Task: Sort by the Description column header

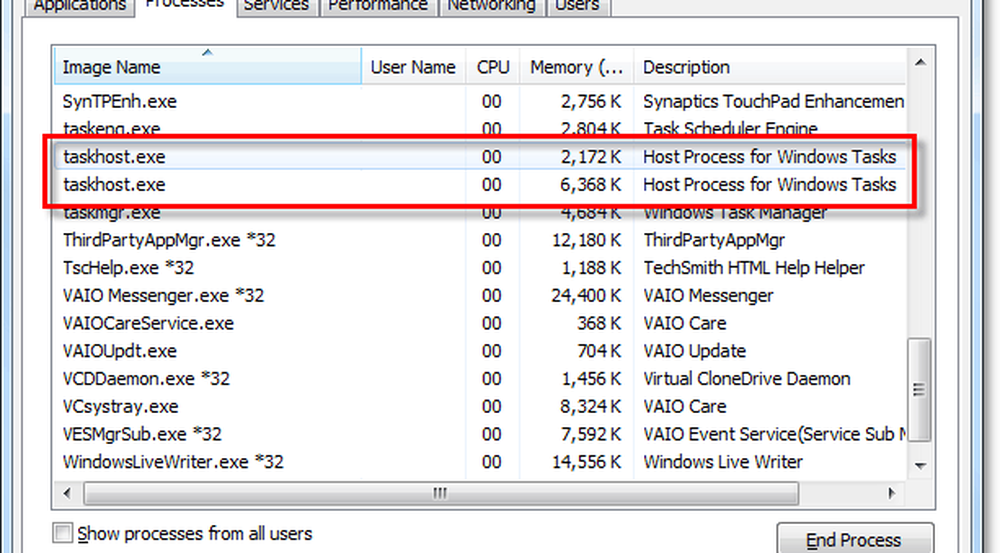Action: 770,68
